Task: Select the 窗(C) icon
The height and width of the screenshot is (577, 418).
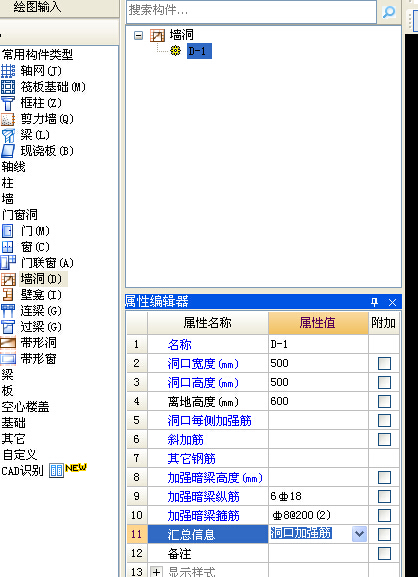Action: click(8, 247)
